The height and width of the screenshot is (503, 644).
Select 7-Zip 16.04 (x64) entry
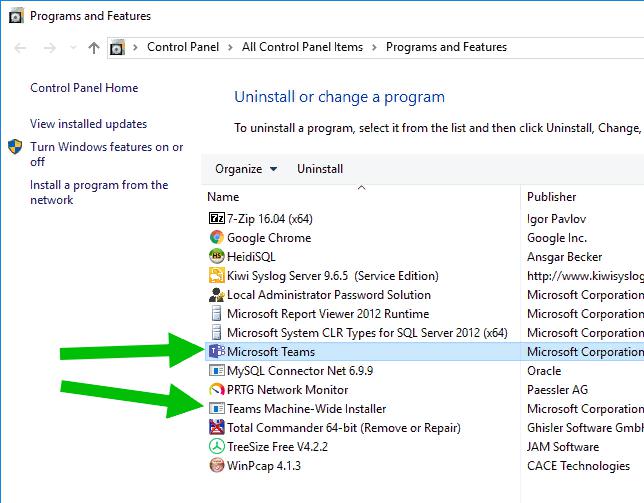tap(270, 218)
